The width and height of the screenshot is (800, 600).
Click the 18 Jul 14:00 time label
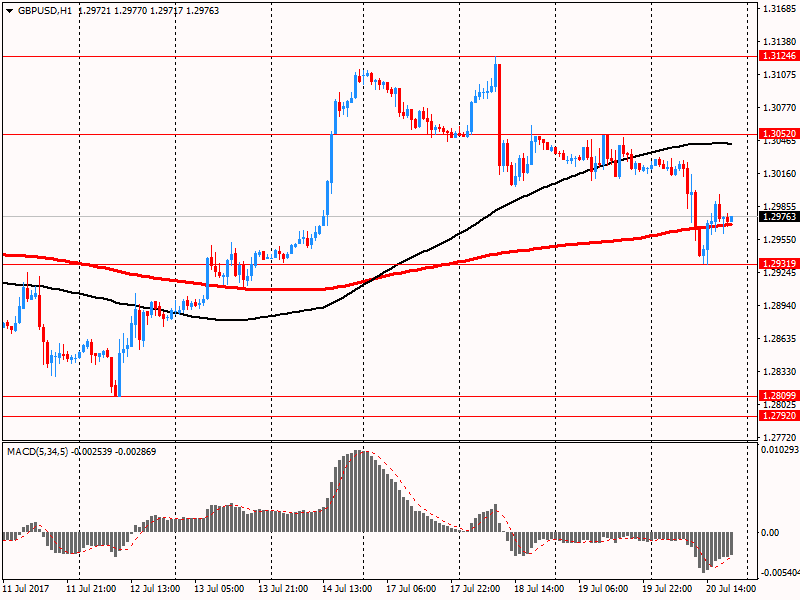539,588
